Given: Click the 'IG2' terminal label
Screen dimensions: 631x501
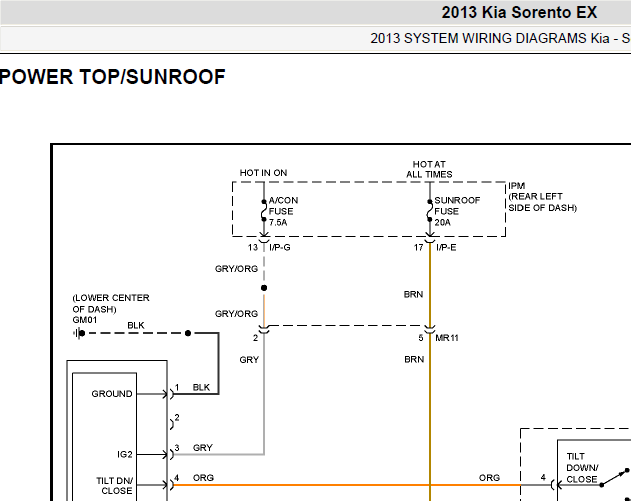Looking at the screenshot, I should [125, 455].
